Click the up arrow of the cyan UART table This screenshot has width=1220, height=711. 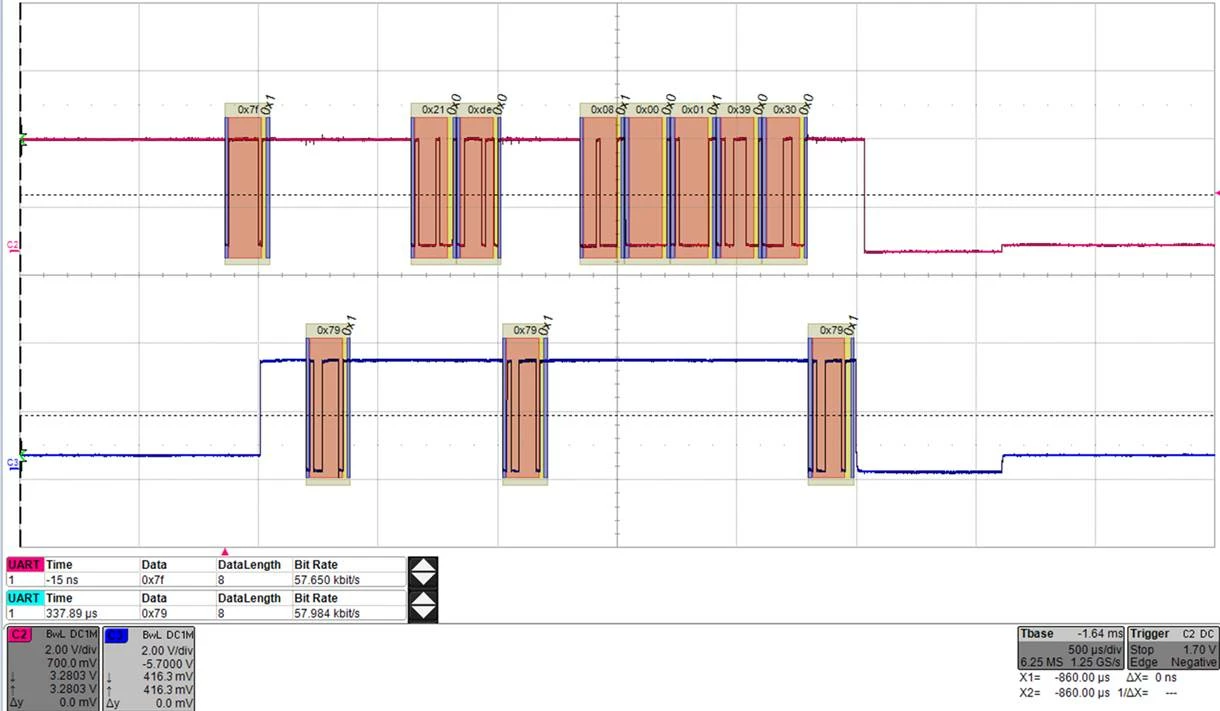pyautogui.click(x=424, y=599)
